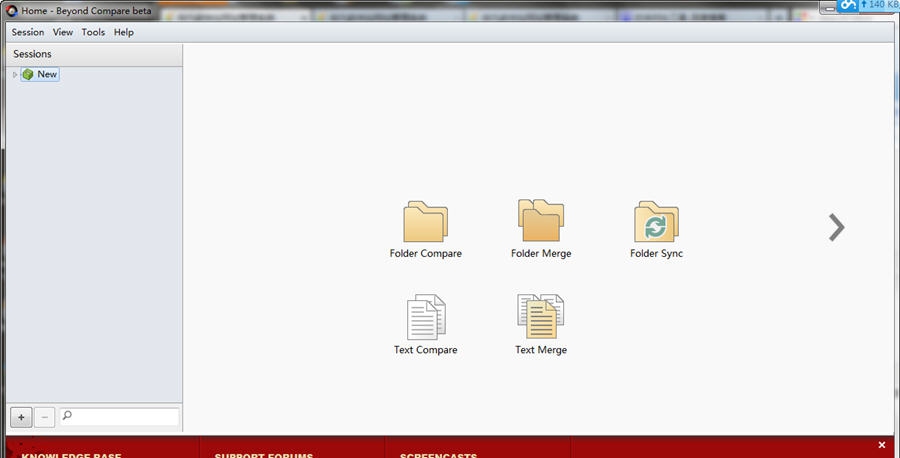Click the green cube icon beside New
The image size is (900, 458).
click(x=28, y=74)
